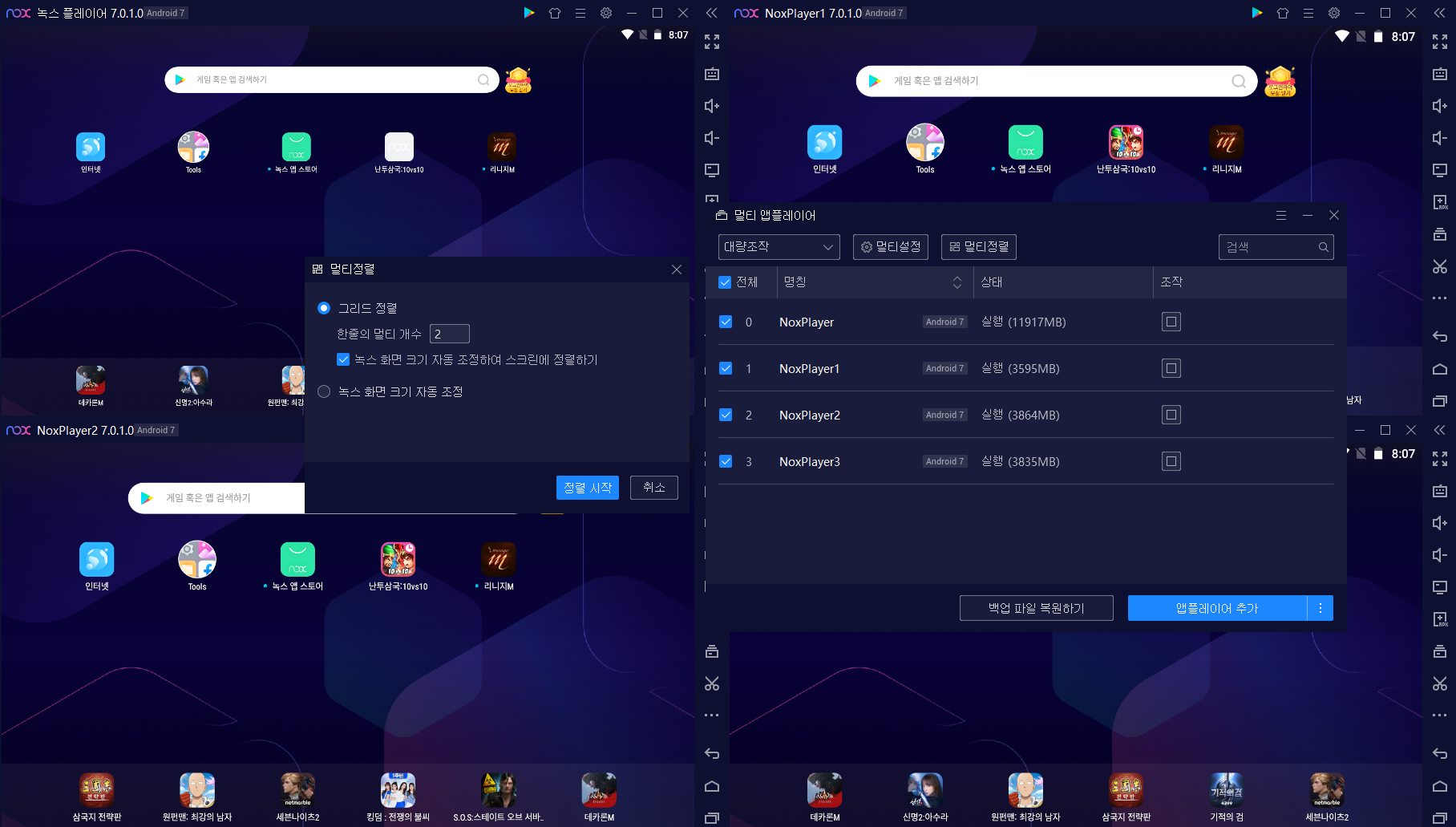Click the multi-player search field
This screenshot has width=1456, height=827.
pos(1276,247)
